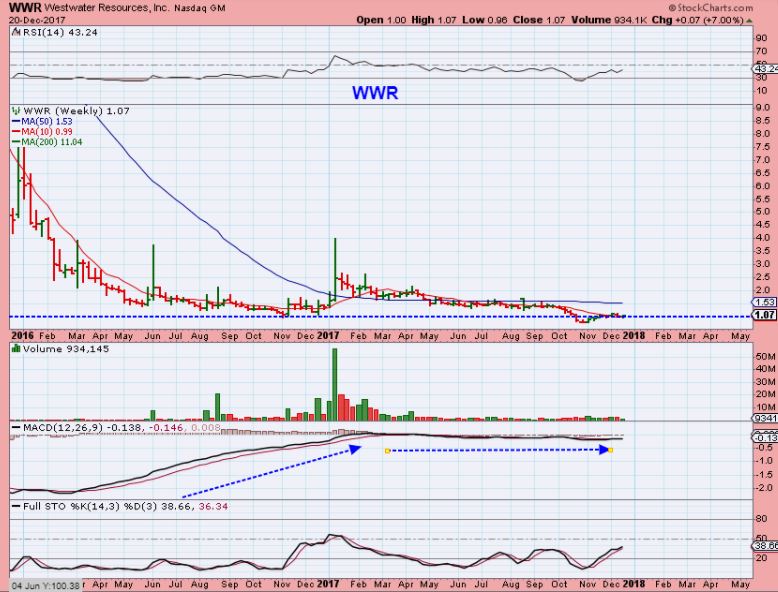Image resolution: width=778 pixels, height=592 pixels.
Task: Click the High 1.07 value
Action: [434, 20]
